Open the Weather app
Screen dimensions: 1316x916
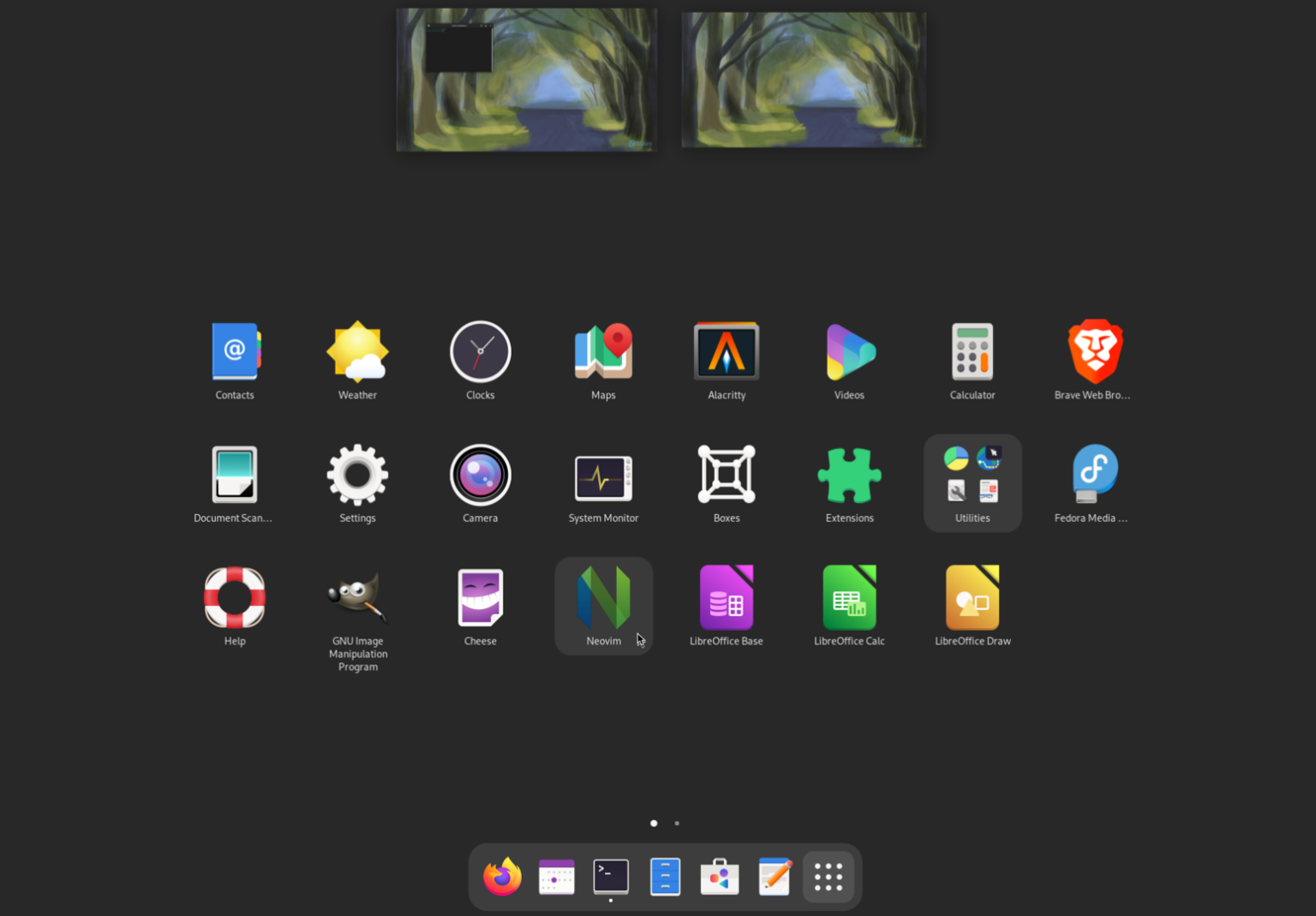357,351
